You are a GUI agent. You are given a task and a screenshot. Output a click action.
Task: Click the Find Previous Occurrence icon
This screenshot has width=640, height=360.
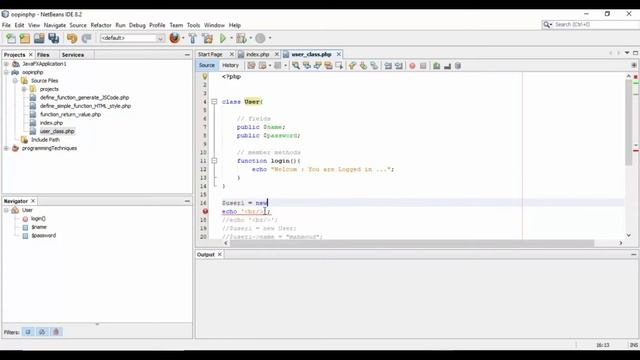coord(307,66)
